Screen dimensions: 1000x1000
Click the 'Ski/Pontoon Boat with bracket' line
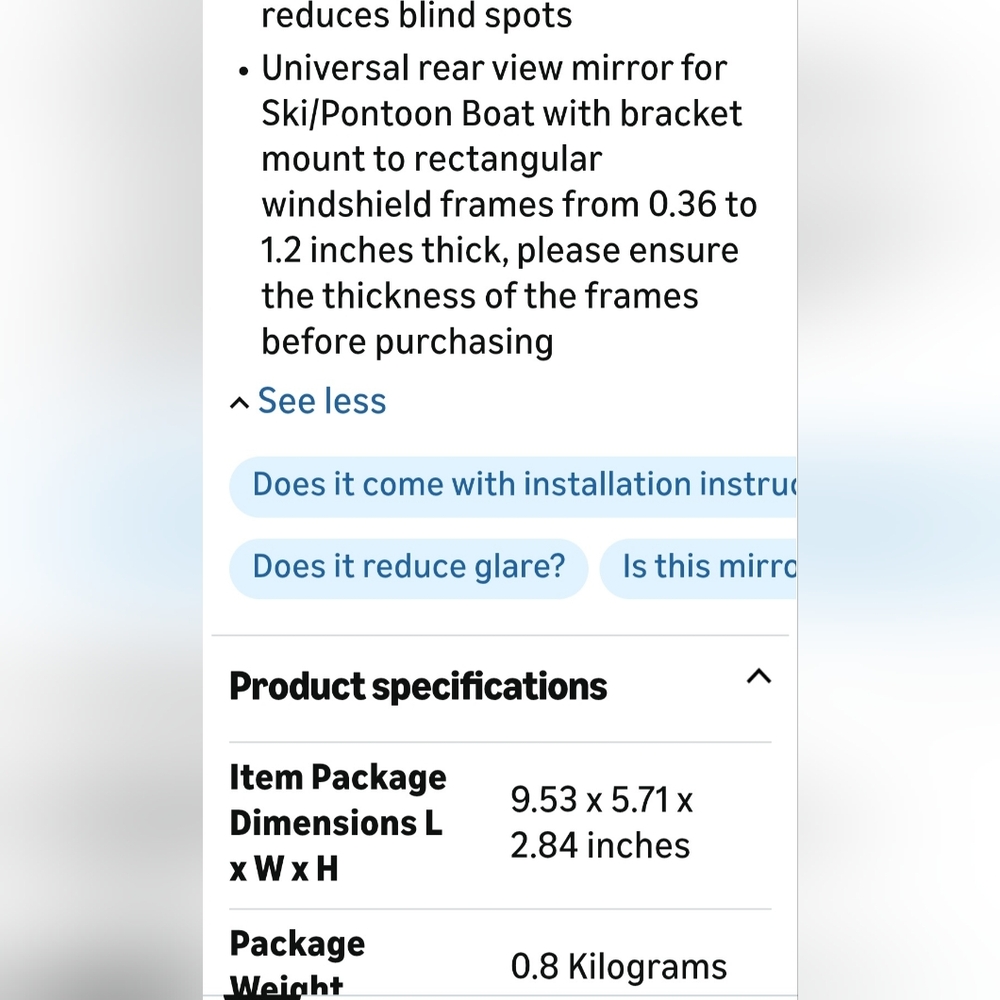tap(502, 114)
